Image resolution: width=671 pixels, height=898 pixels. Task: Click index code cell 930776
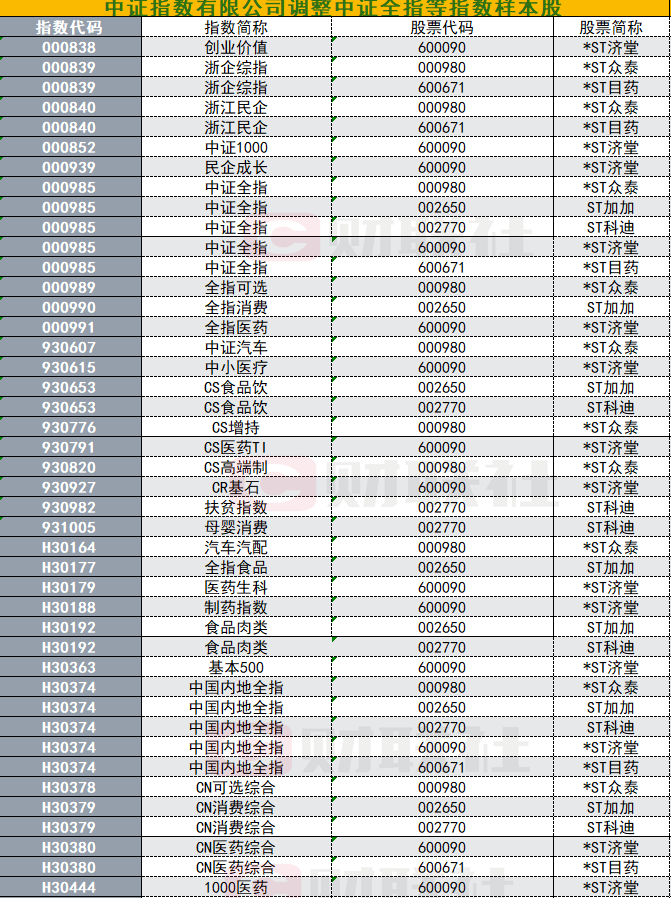pyautogui.click(x=70, y=428)
